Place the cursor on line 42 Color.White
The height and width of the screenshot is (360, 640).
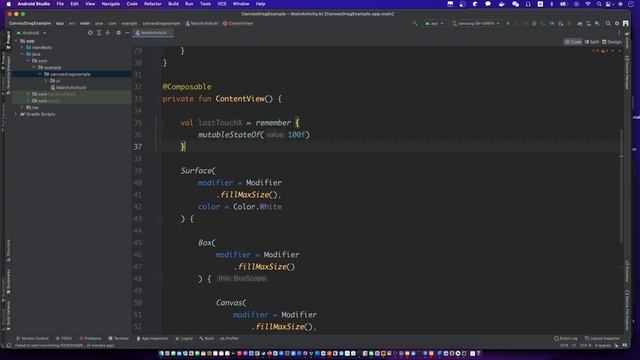click(x=258, y=207)
